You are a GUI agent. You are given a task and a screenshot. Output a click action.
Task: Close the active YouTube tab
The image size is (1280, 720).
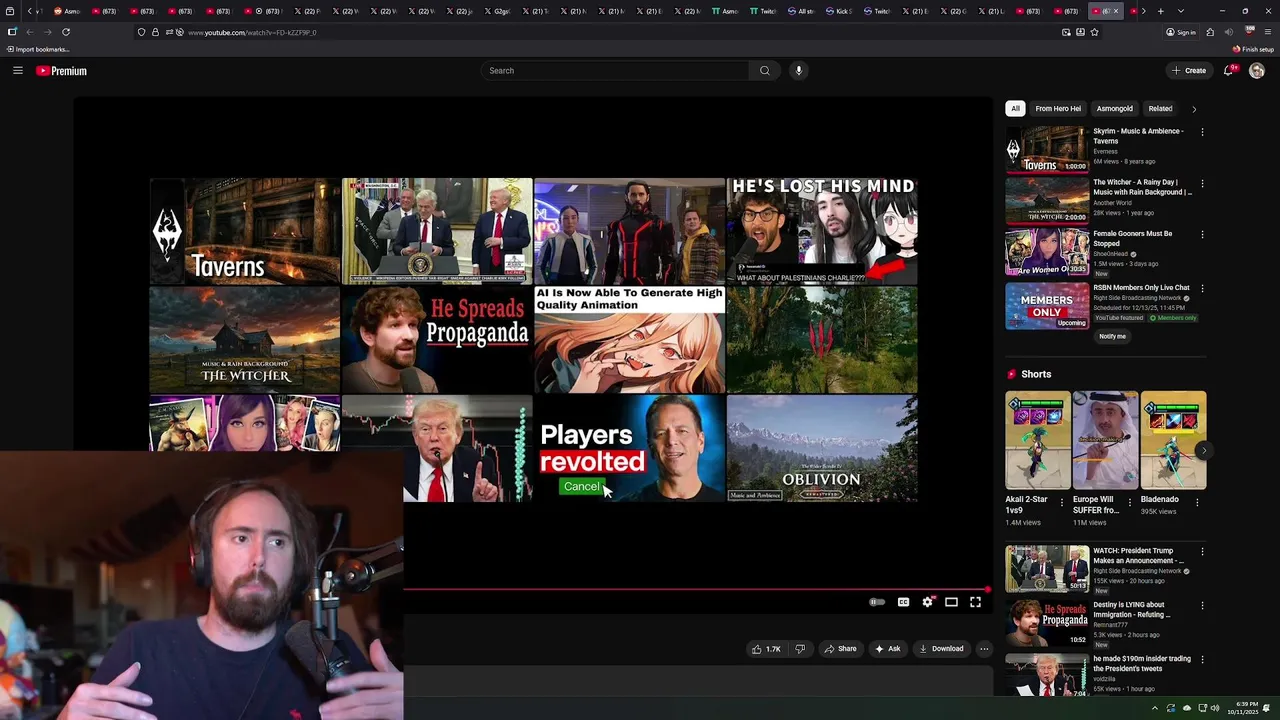(1116, 11)
